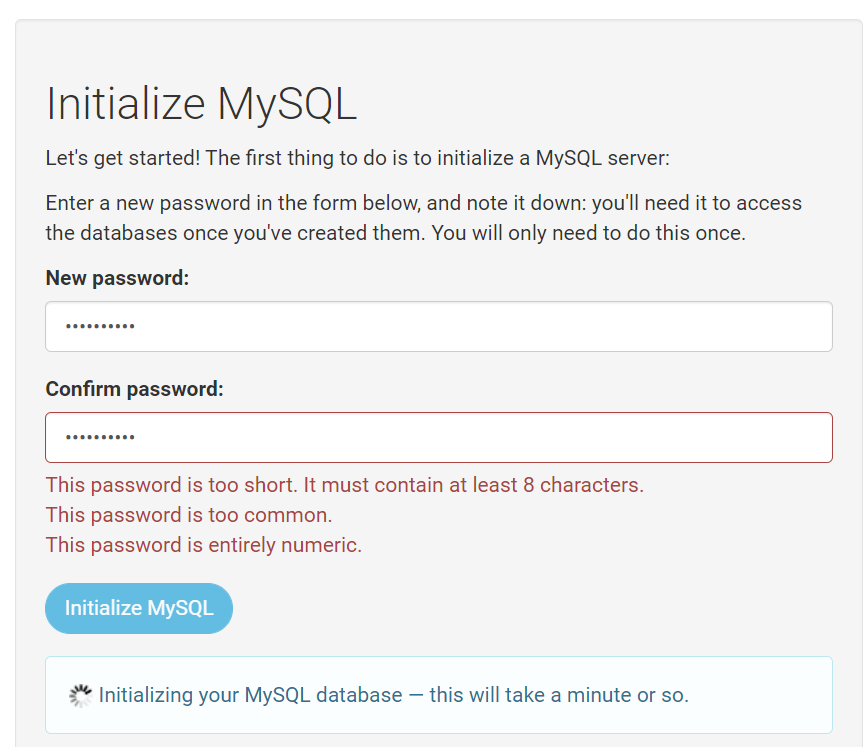Click the "Initialize MySQL" page heading

(201, 104)
